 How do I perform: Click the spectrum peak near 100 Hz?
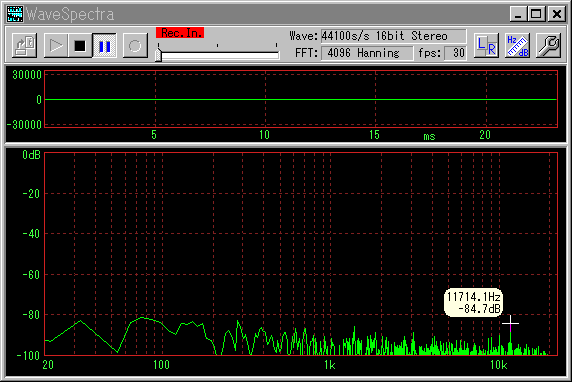(143, 318)
